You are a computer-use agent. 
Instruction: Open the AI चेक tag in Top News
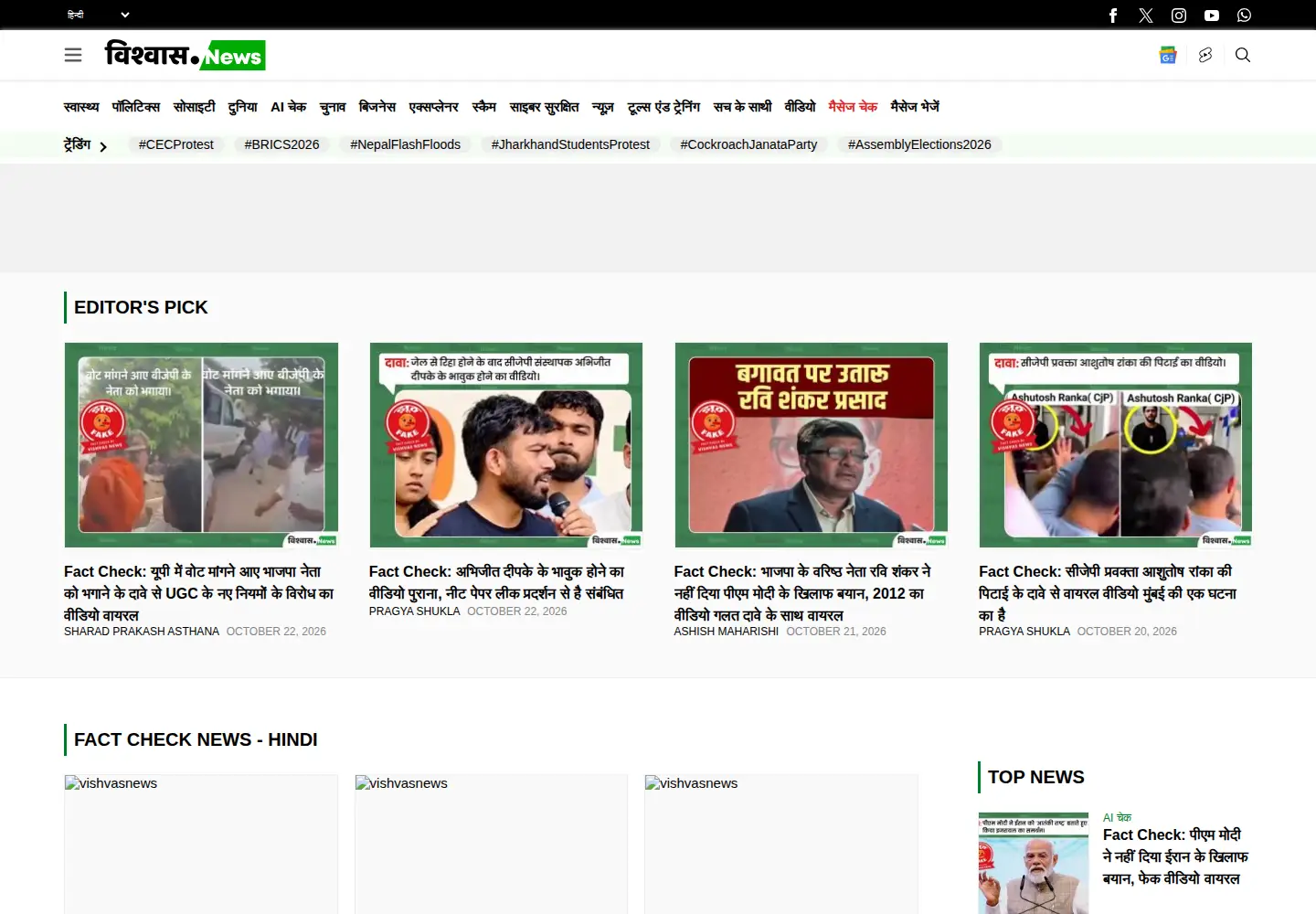point(1117,817)
